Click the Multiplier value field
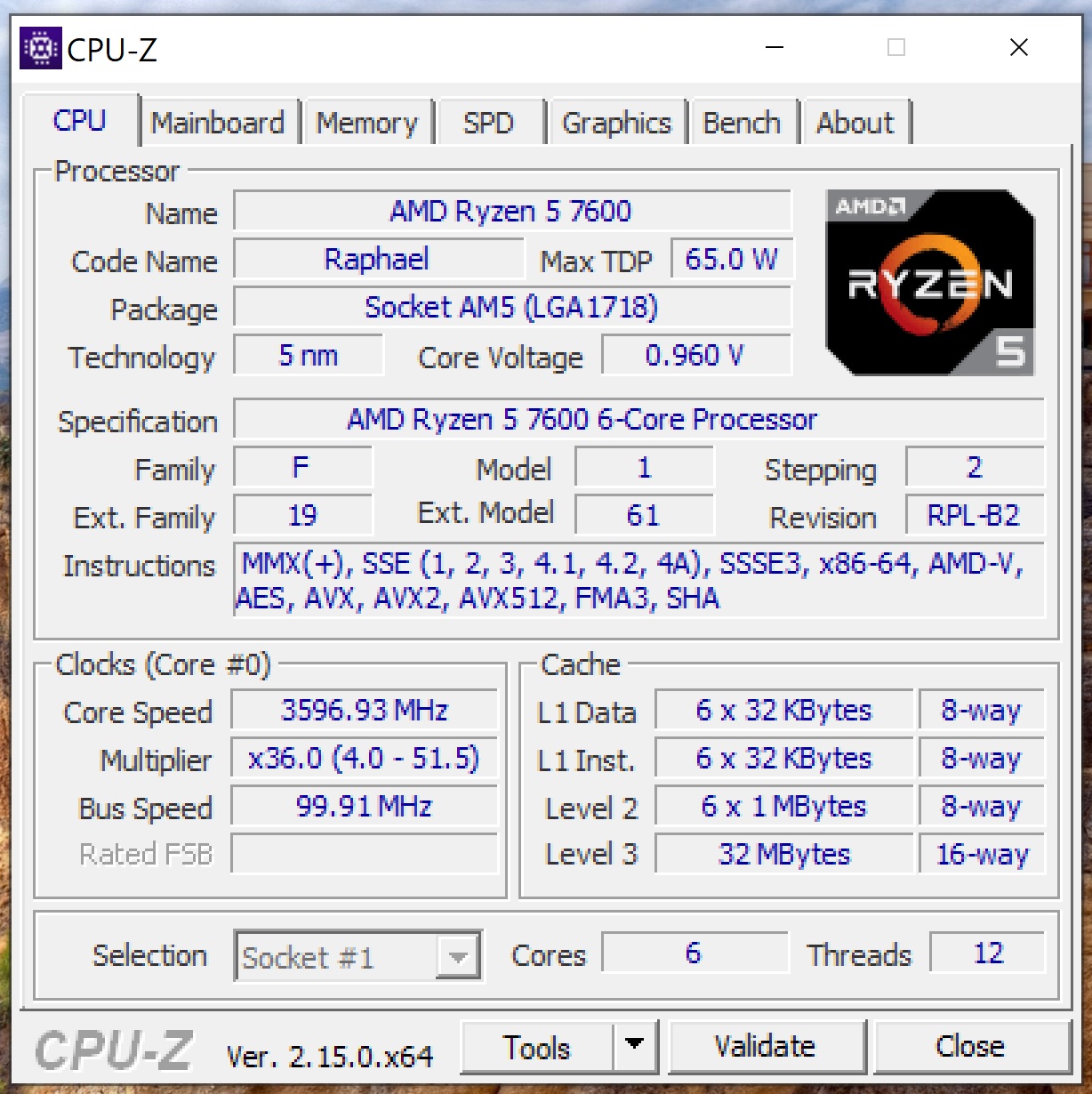 (x=364, y=759)
